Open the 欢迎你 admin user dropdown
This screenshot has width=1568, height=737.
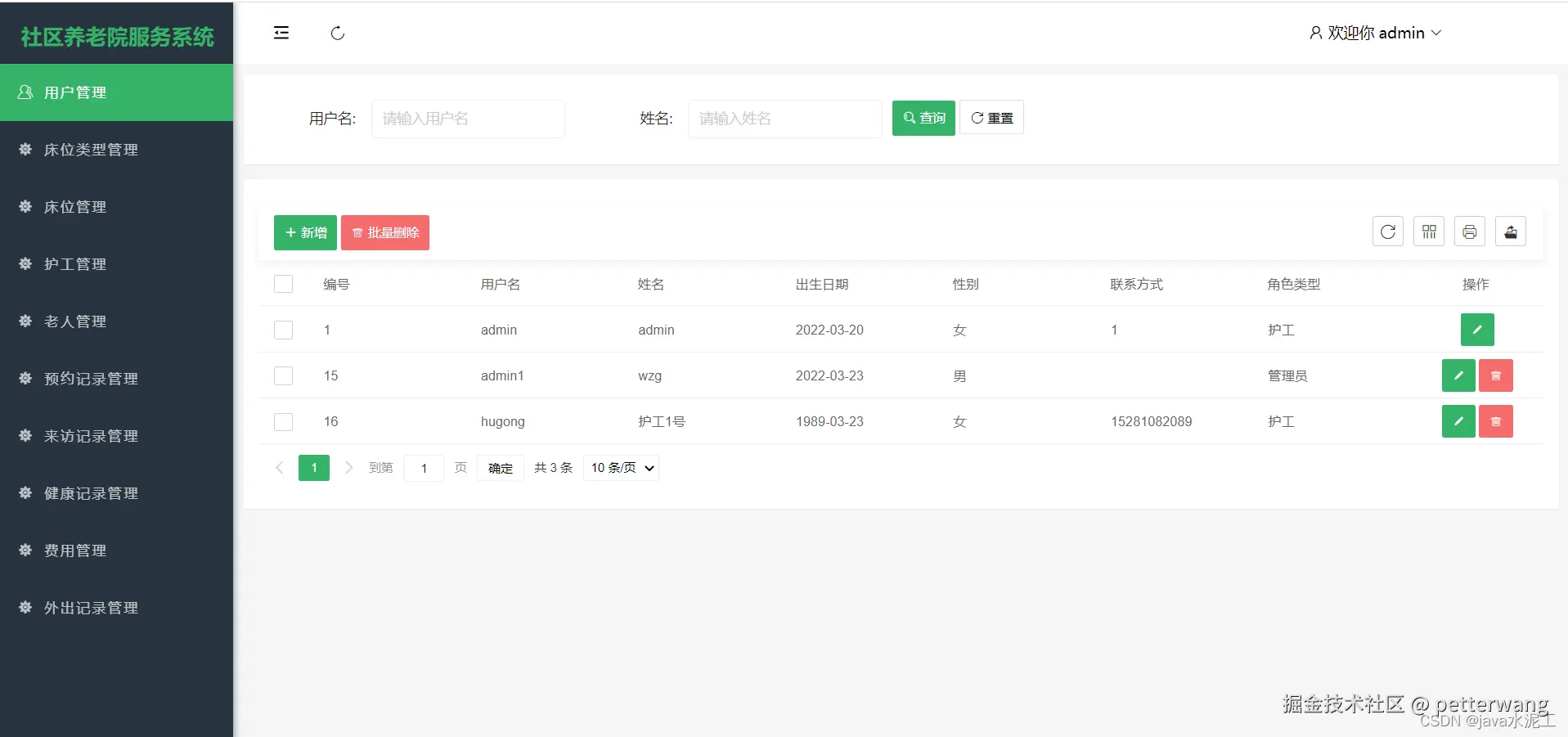click(x=1375, y=33)
